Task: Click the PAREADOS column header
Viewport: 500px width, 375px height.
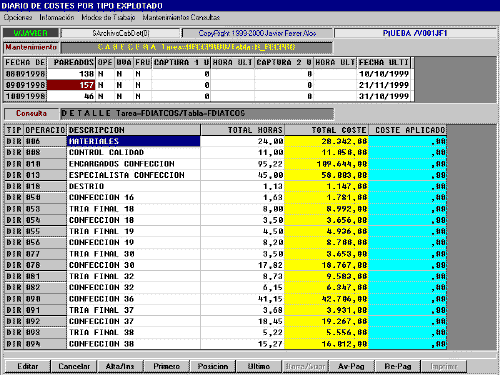Action: pos(71,63)
